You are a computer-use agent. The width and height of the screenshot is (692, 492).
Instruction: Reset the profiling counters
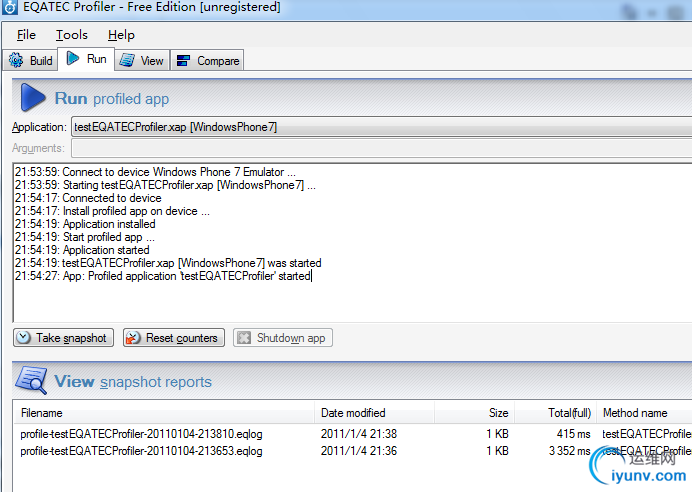[173, 338]
